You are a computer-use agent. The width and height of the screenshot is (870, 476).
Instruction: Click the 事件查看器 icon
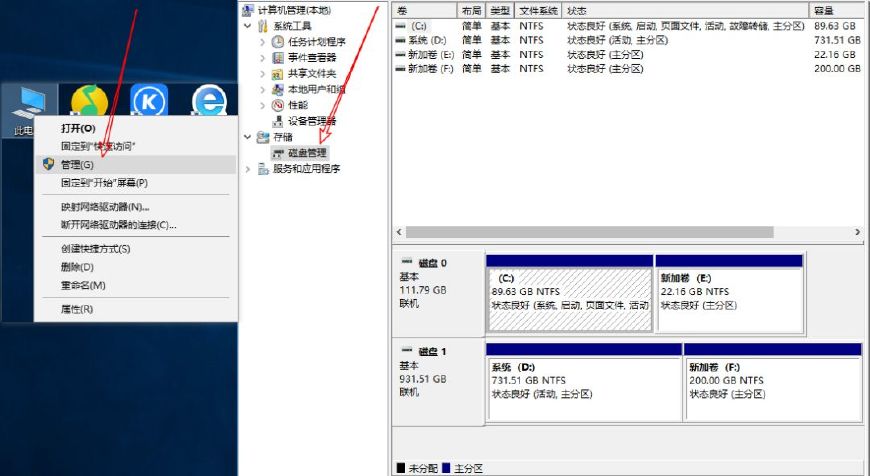click(277, 58)
